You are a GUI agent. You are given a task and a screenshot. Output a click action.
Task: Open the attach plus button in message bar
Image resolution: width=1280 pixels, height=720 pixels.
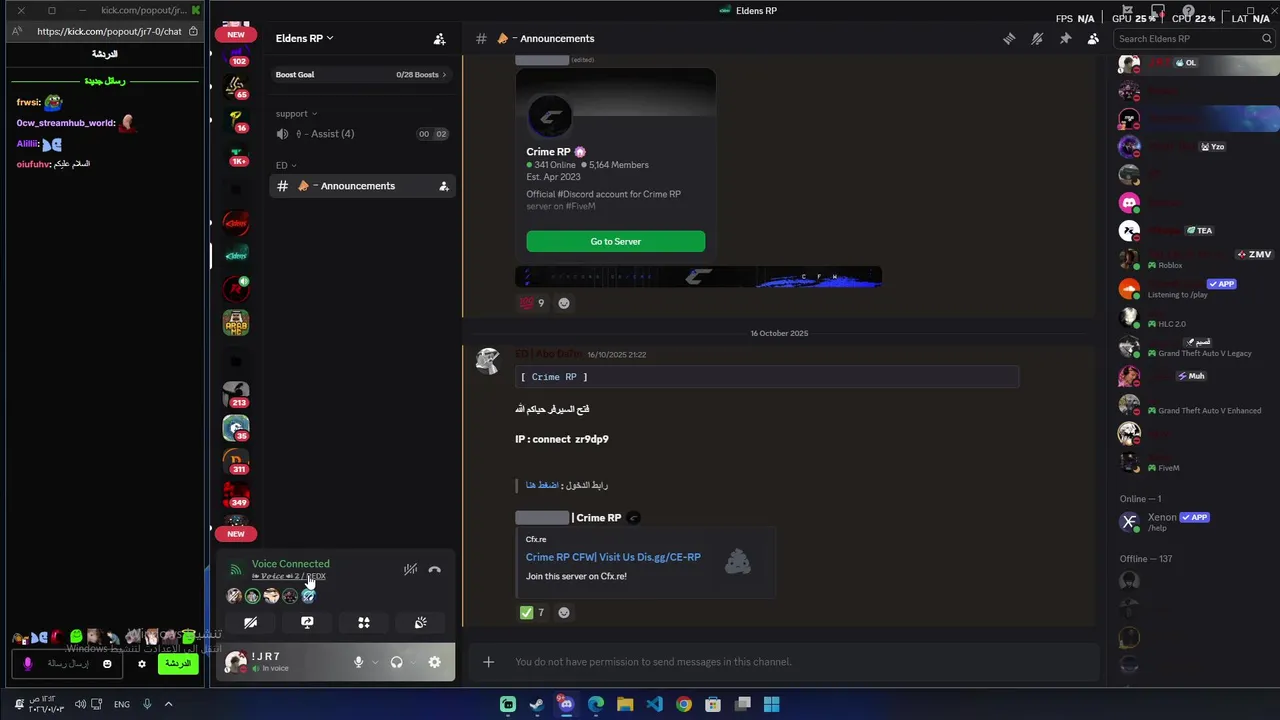point(488,662)
